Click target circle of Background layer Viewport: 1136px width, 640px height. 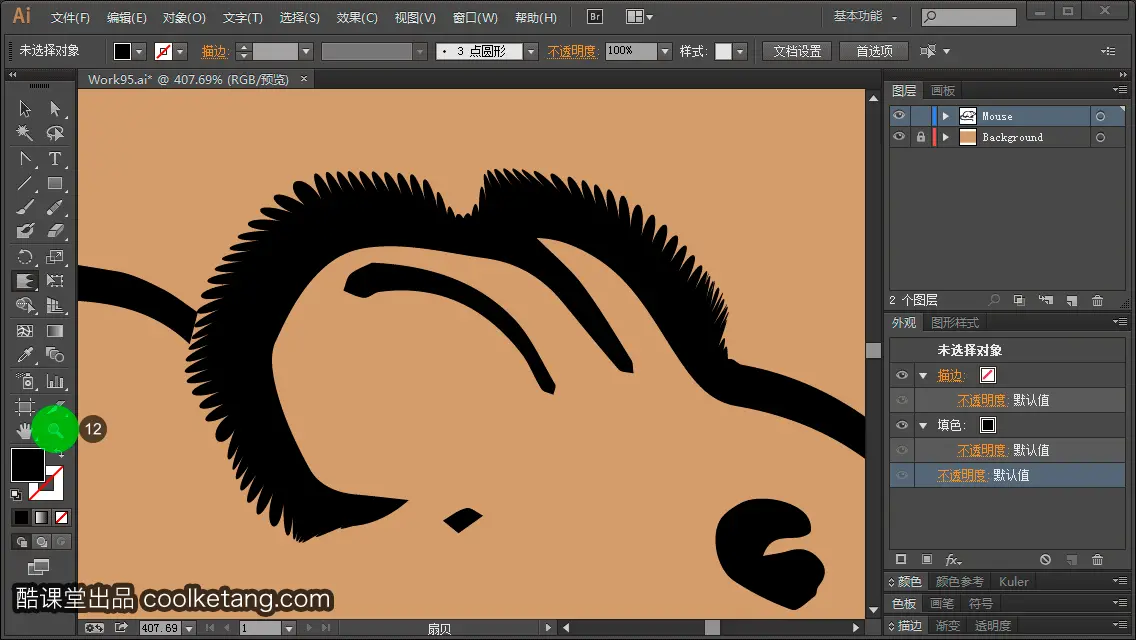1100,137
